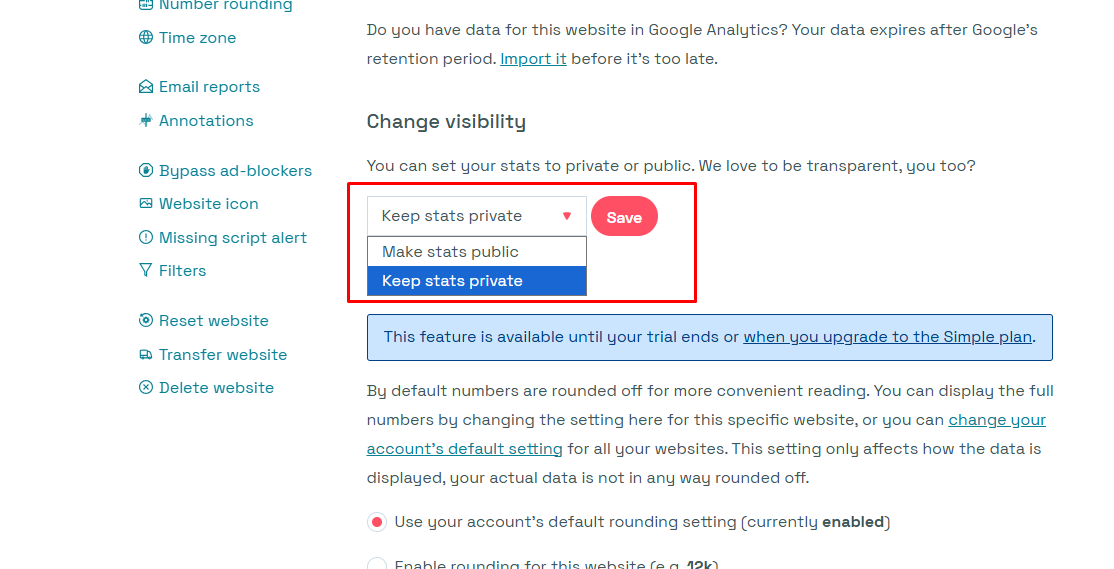
Task: Select Enable rounding for this website radio
Action: point(377,564)
